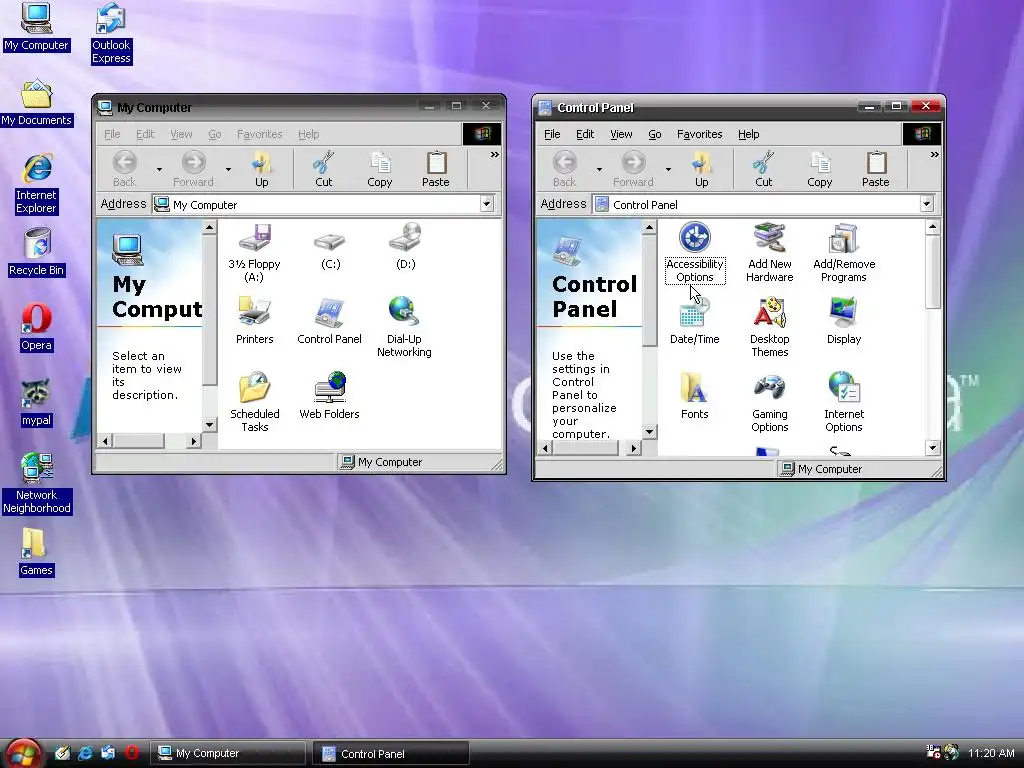Open the Fonts folder icon
Image resolution: width=1024 pixels, height=768 pixels.
tap(694, 396)
